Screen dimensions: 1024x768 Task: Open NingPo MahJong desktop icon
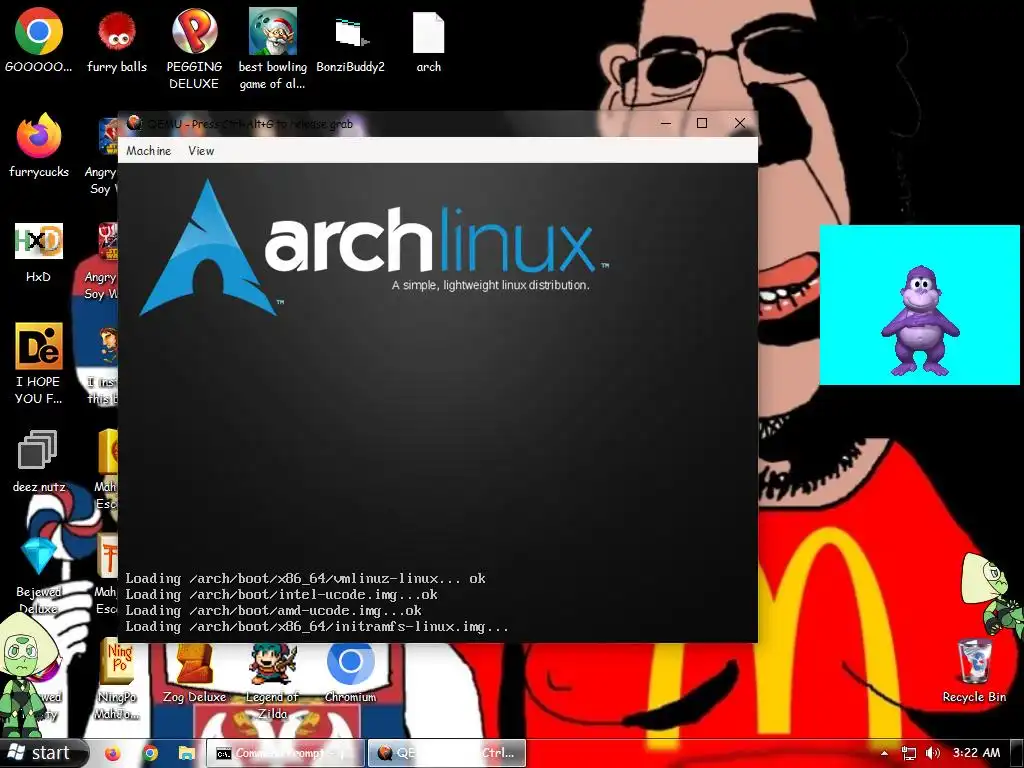pyautogui.click(x=117, y=679)
